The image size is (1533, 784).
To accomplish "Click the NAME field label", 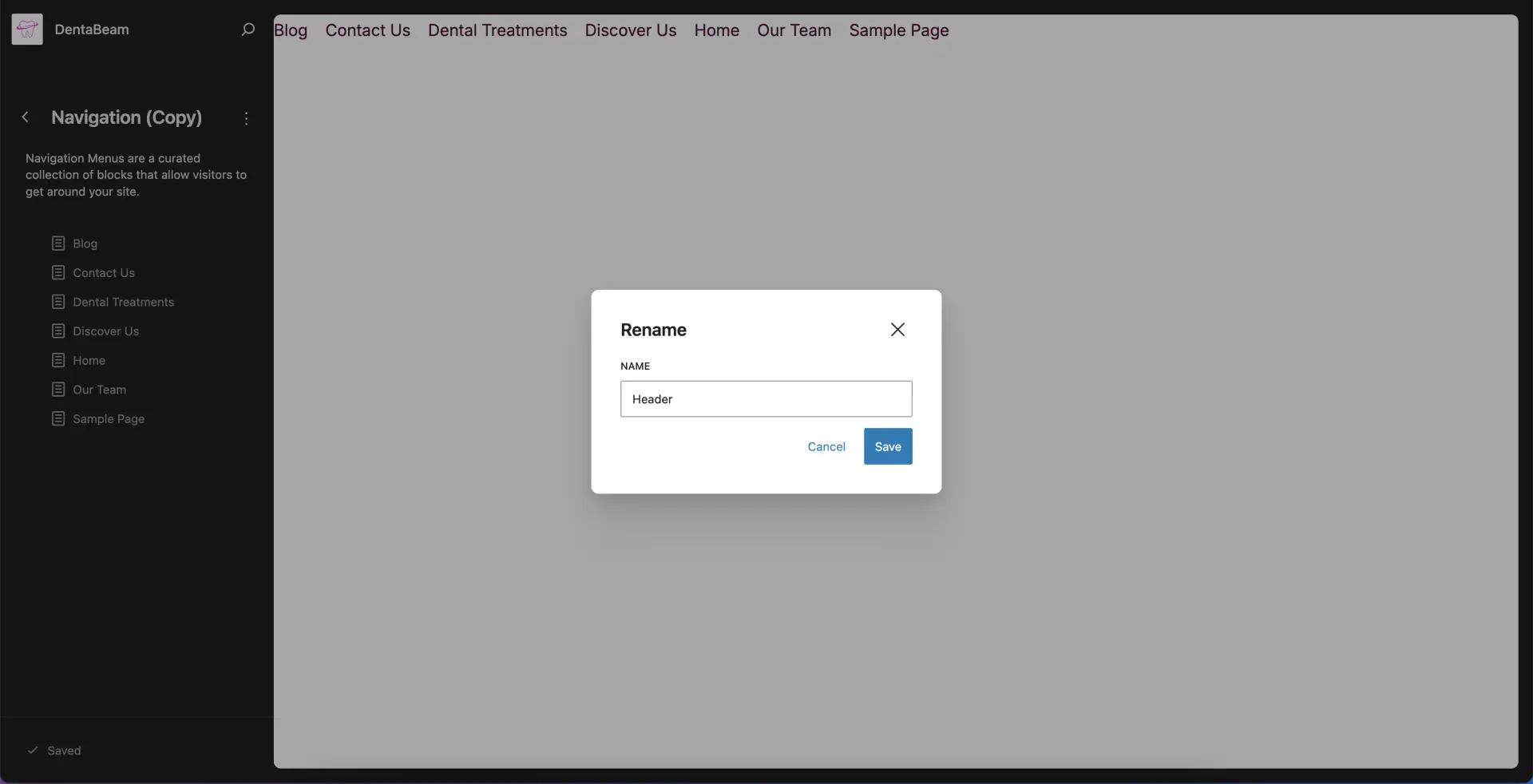I will (x=636, y=366).
